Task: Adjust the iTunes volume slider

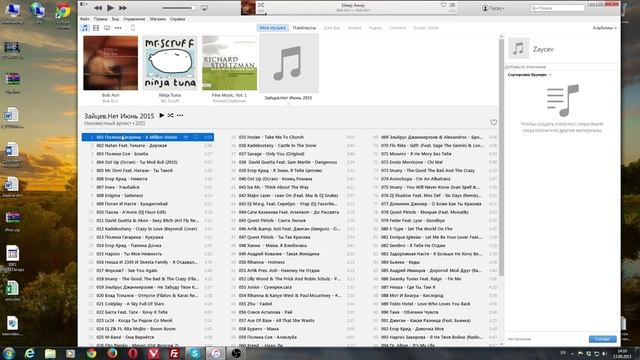Action: (178, 8)
